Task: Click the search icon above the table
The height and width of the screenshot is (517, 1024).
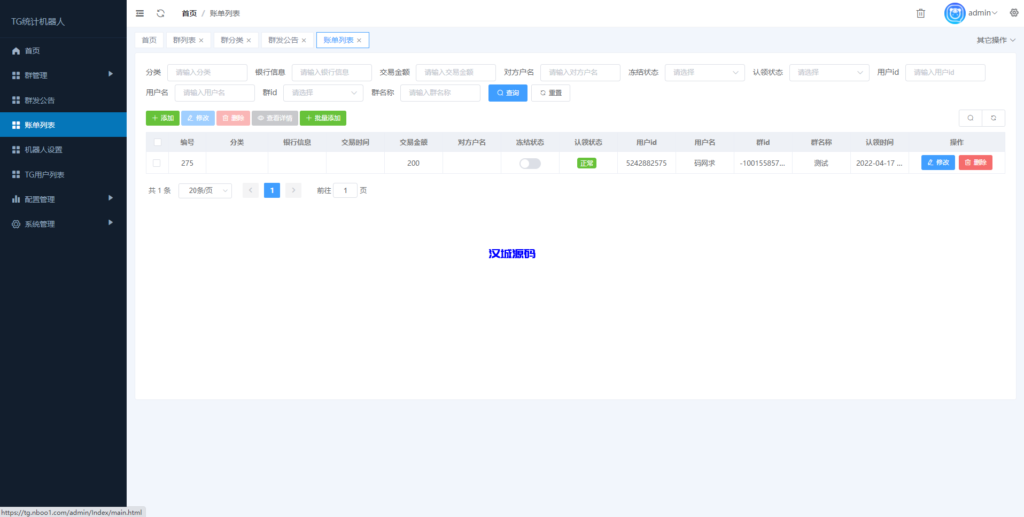Action: (x=970, y=118)
